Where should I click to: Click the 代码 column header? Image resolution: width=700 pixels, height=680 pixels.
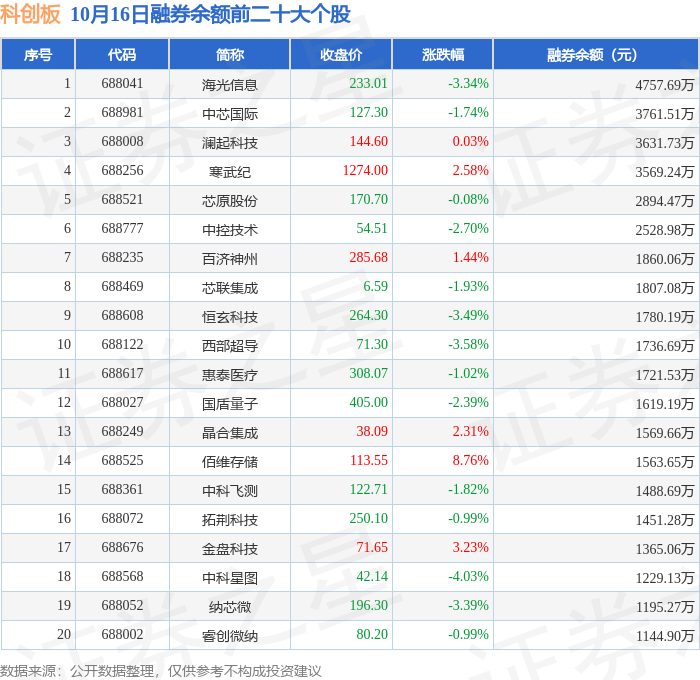click(x=122, y=54)
